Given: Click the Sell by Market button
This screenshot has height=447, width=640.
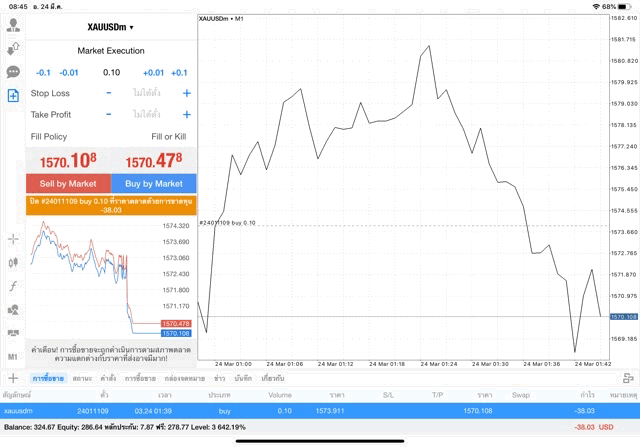Looking at the screenshot, I should pos(68,184).
